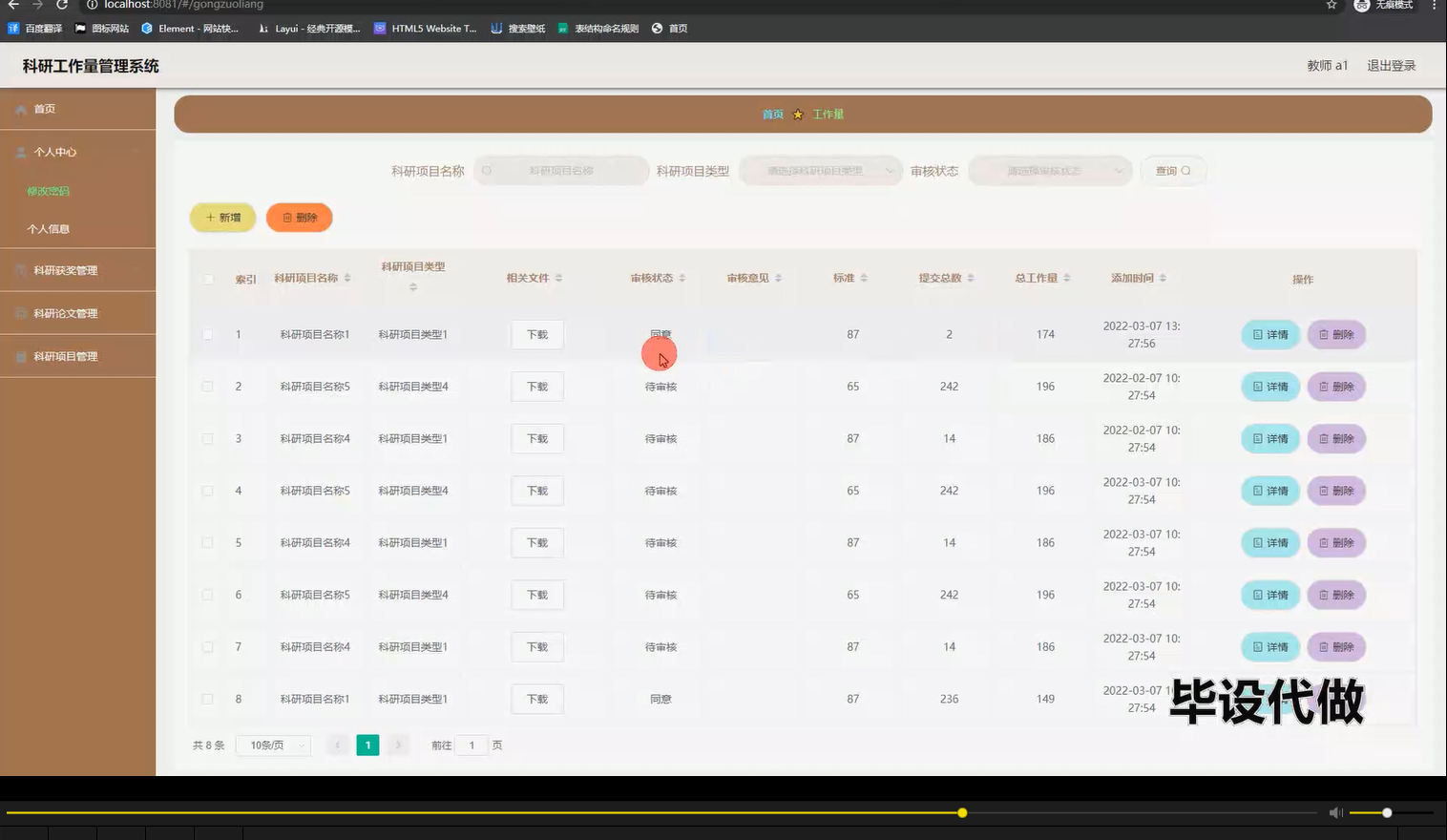Select page 1 in pagination

pos(367,745)
